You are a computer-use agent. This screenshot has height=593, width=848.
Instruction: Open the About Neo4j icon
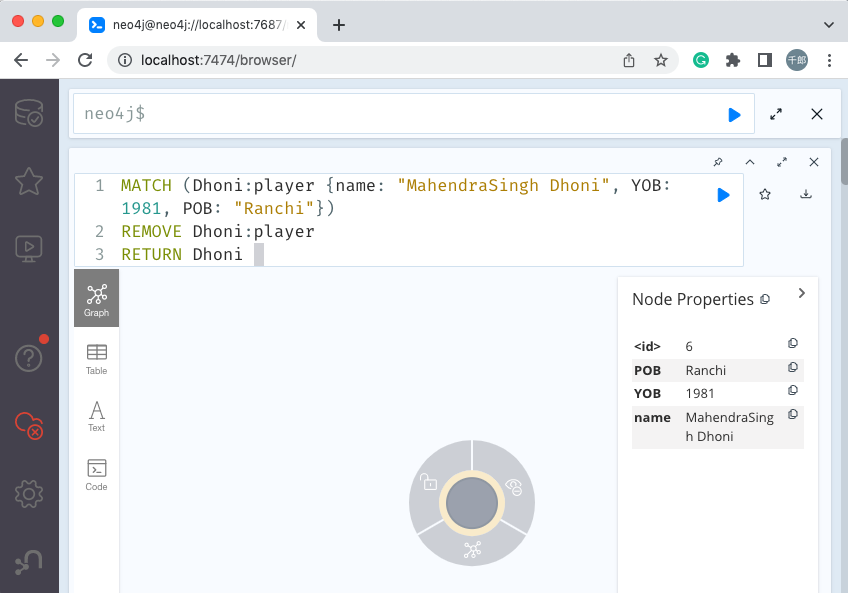(29, 562)
